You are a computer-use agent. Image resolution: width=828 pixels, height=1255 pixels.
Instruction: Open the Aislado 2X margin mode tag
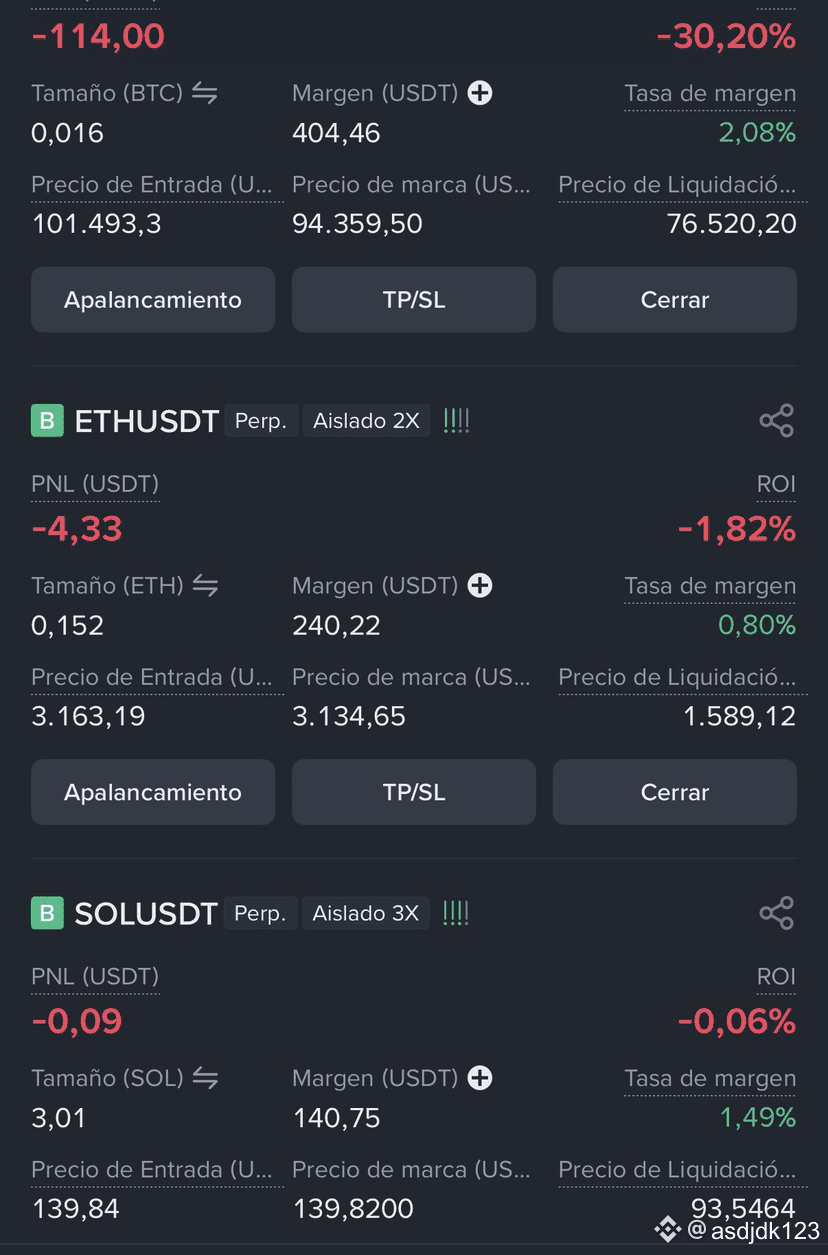click(366, 421)
